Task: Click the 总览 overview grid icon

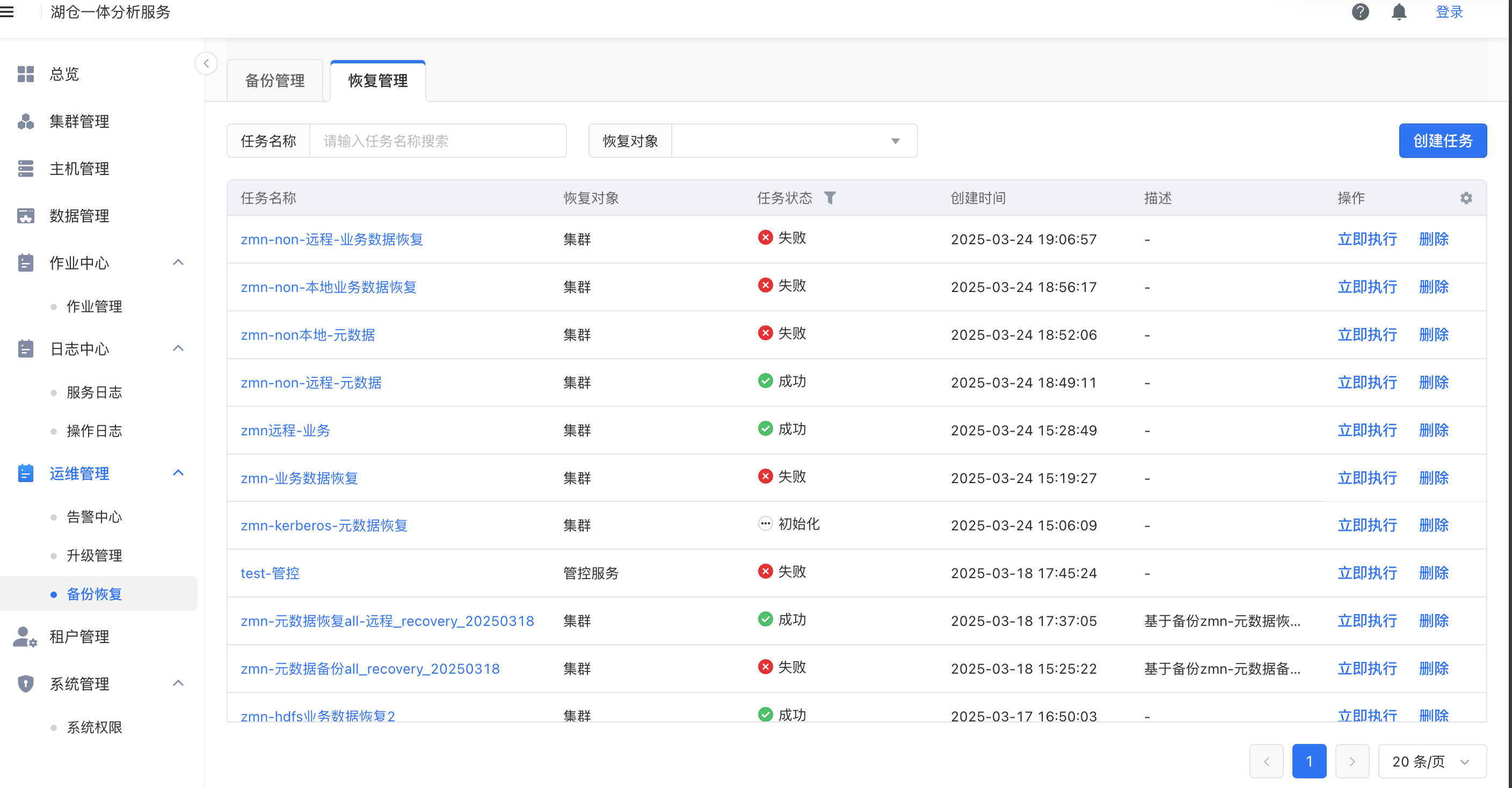Action: 25,74
